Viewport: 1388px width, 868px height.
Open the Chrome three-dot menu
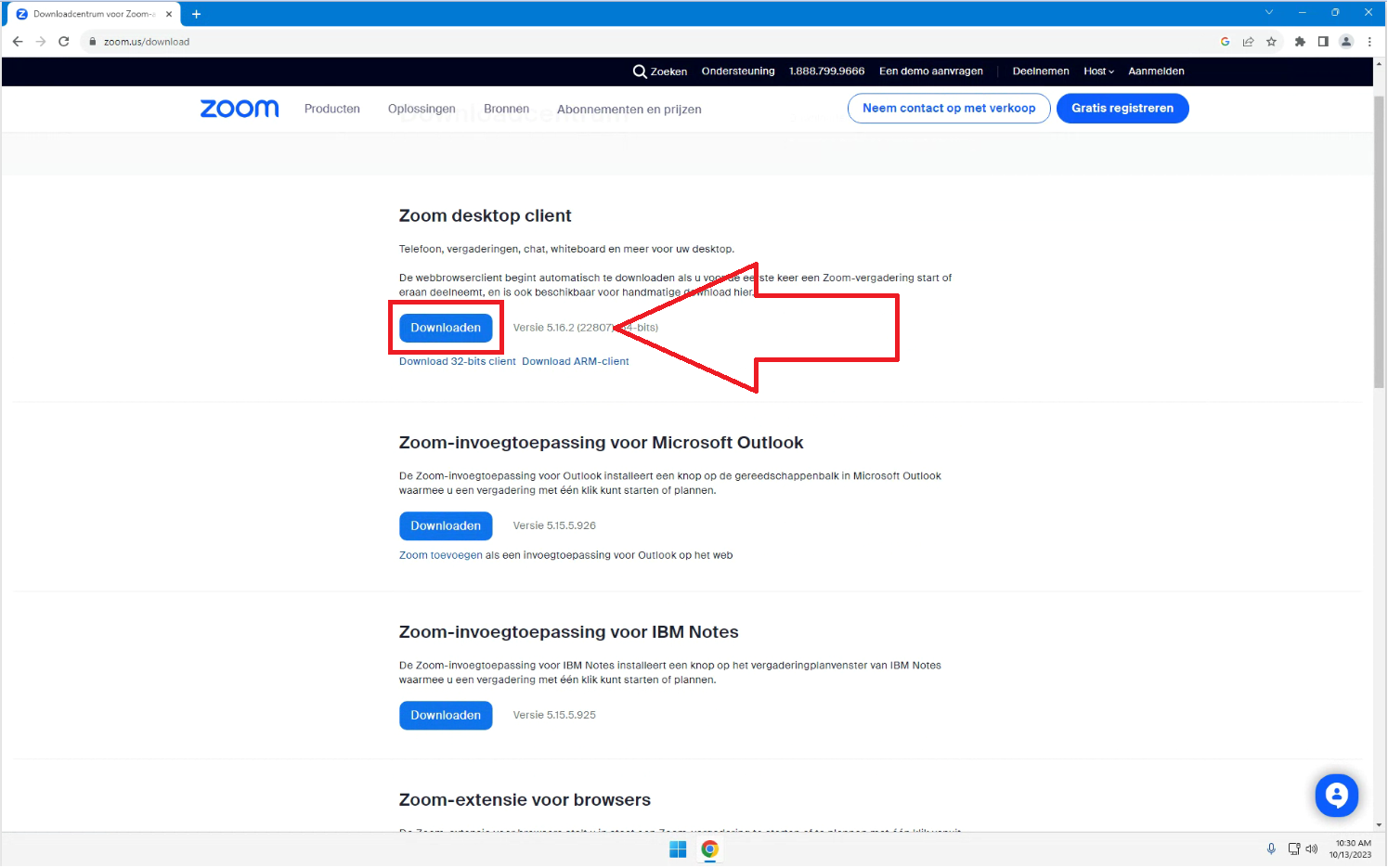coord(1369,42)
